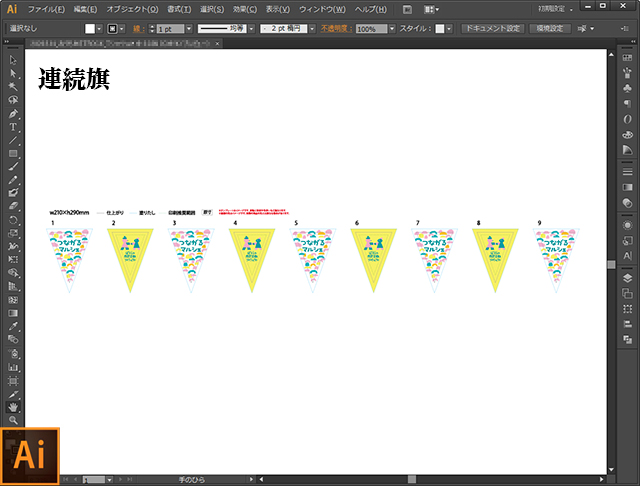Click the fill color swatch in control bar
Viewport: 640px width, 486px height.
pos(89,30)
